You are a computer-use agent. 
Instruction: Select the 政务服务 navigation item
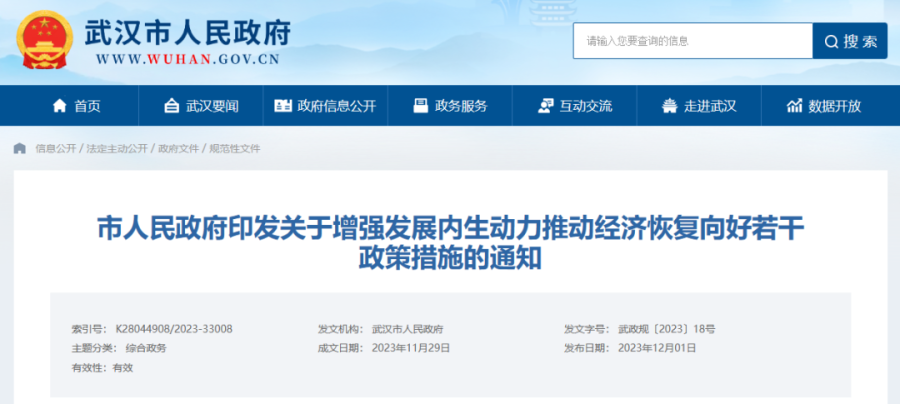click(x=450, y=106)
